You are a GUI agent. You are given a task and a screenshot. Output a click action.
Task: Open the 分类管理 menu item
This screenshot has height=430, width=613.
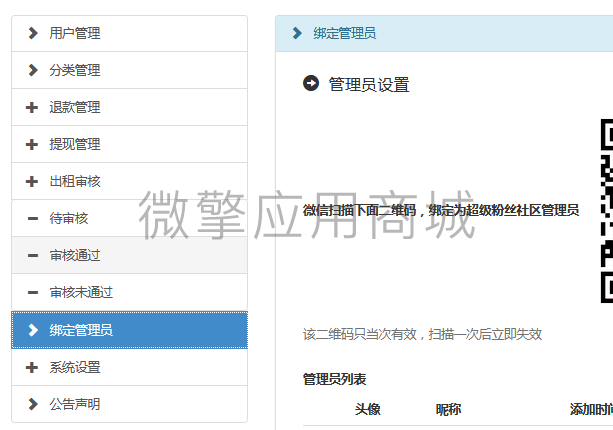click(129, 70)
